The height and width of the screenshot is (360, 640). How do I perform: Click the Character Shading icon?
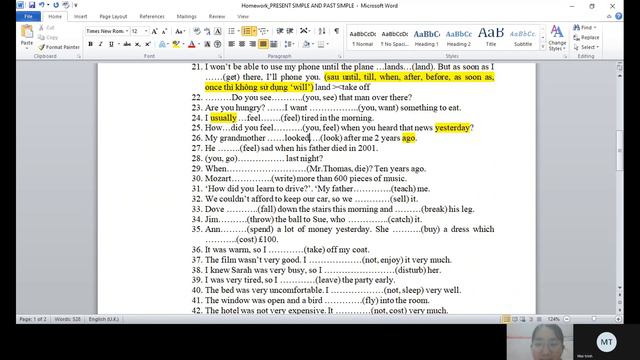point(207,44)
